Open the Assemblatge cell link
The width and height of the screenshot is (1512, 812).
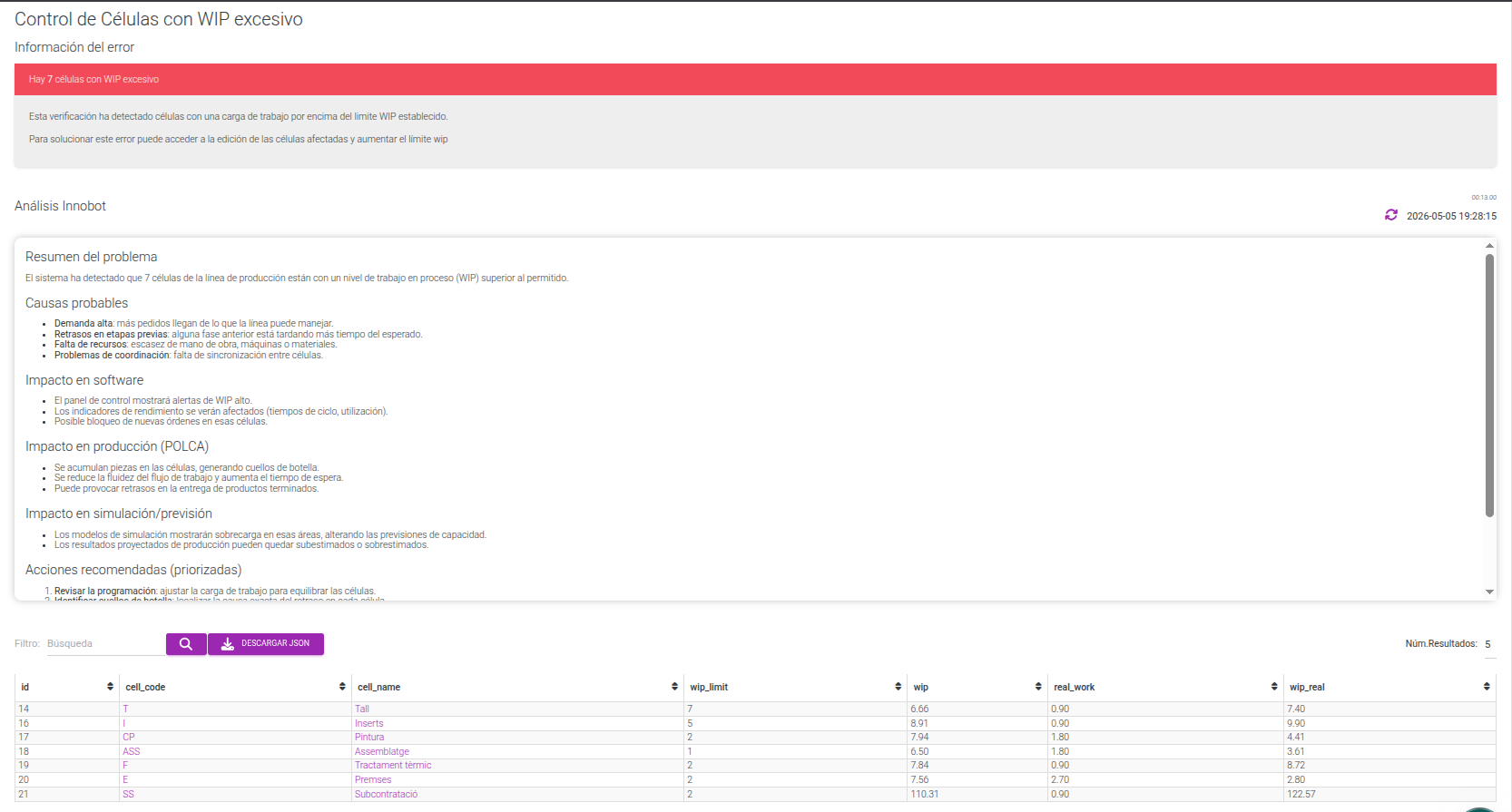point(382,751)
